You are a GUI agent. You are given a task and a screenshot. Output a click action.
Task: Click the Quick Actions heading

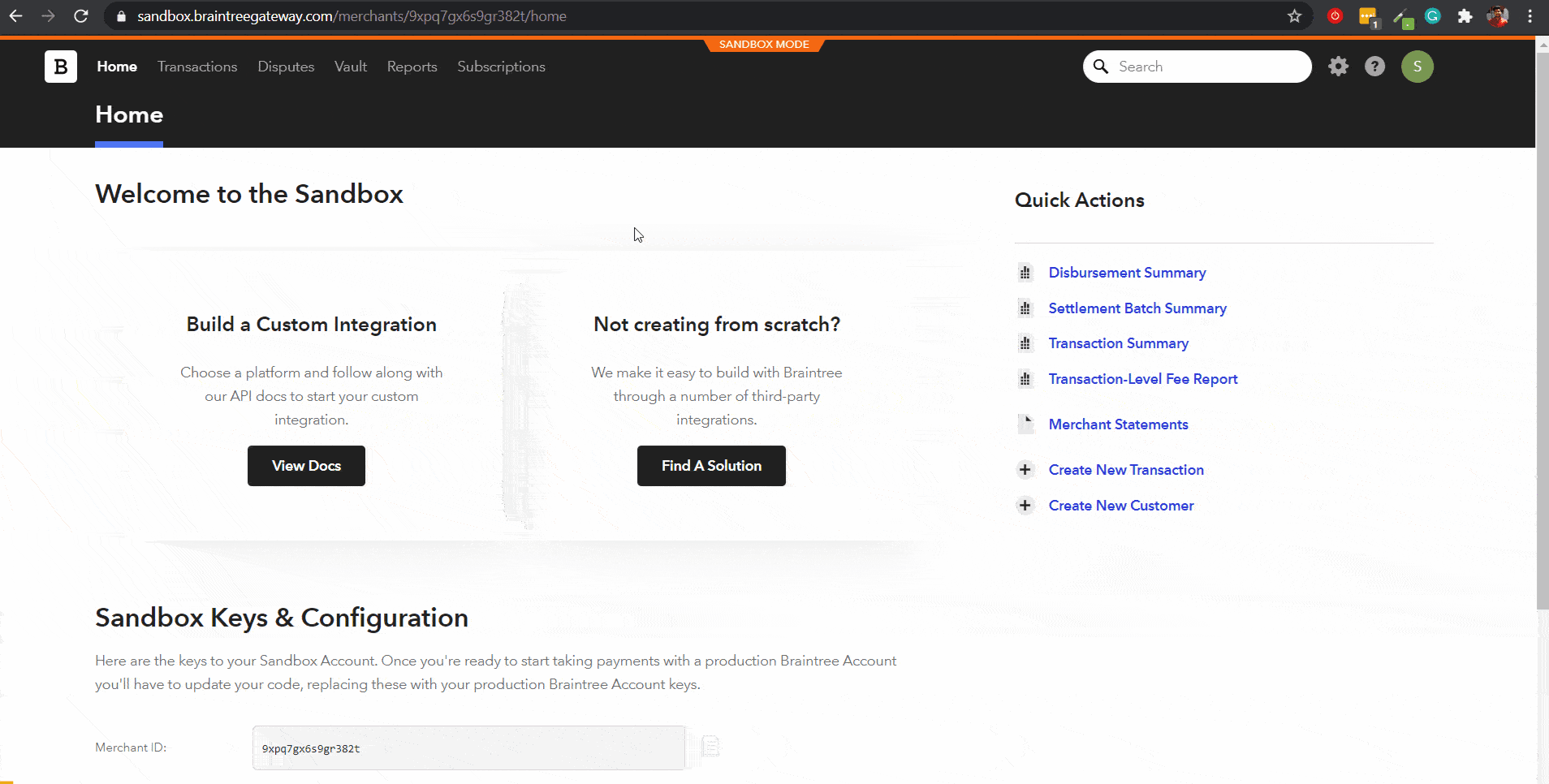(x=1080, y=200)
